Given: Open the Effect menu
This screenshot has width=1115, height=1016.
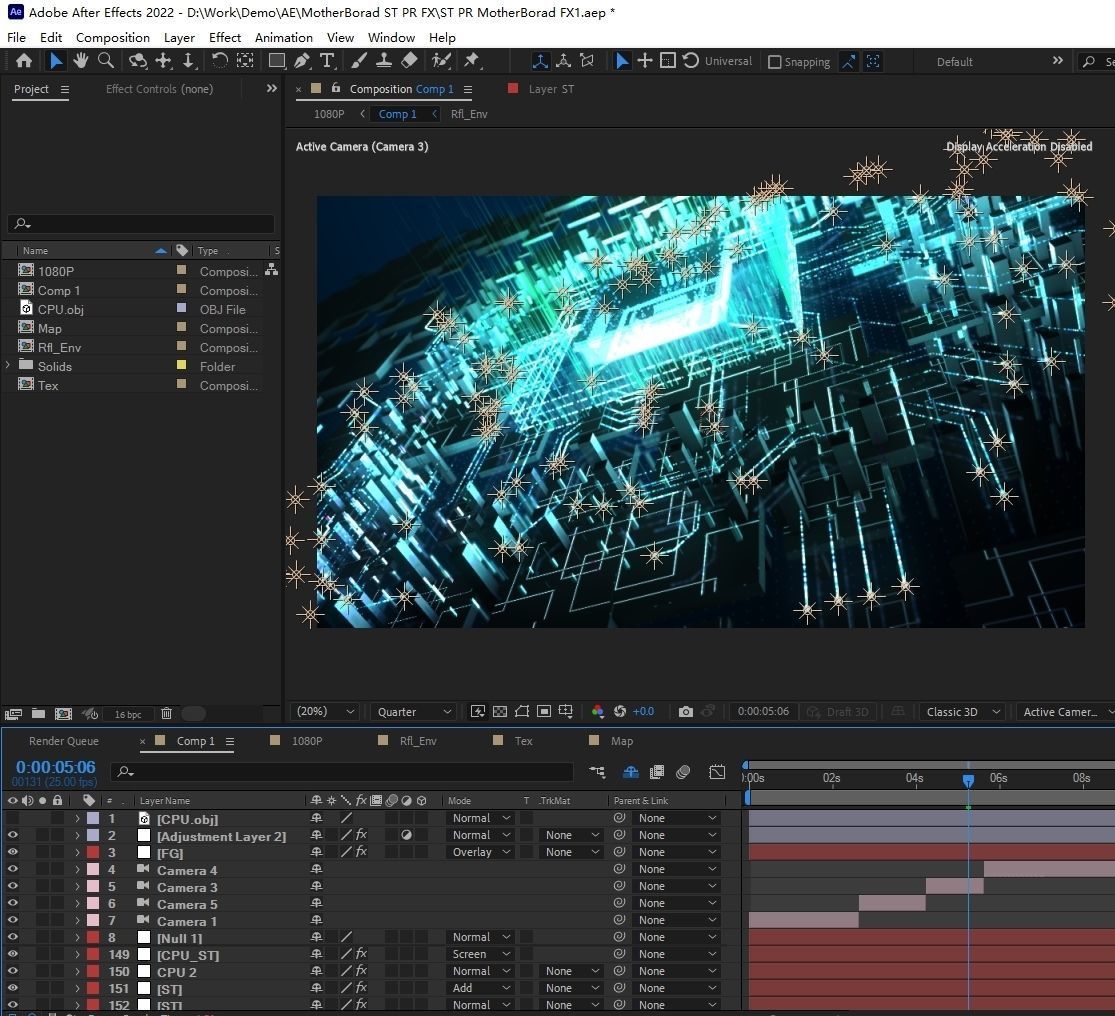Looking at the screenshot, I should click(x=225, y=38).
